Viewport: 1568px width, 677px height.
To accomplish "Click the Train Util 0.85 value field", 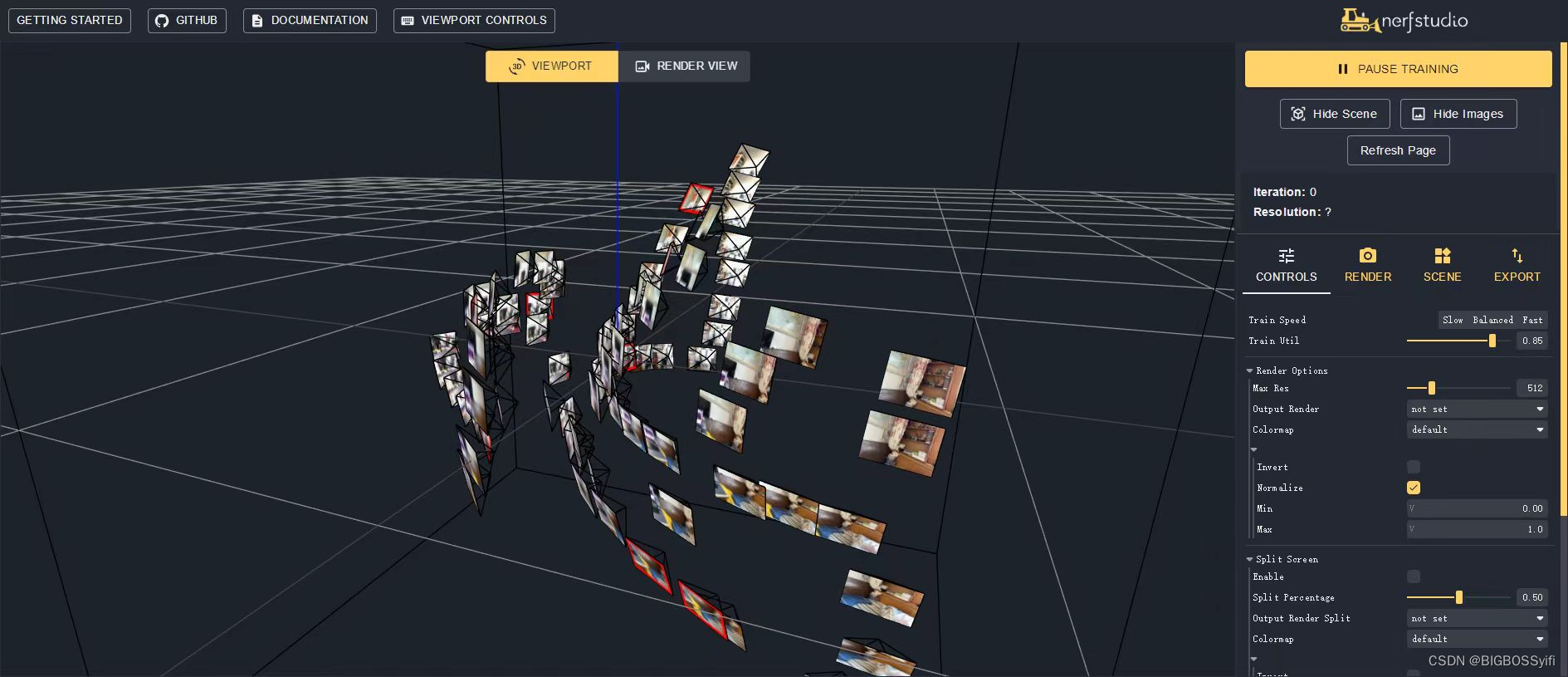I will [1532, 341].
